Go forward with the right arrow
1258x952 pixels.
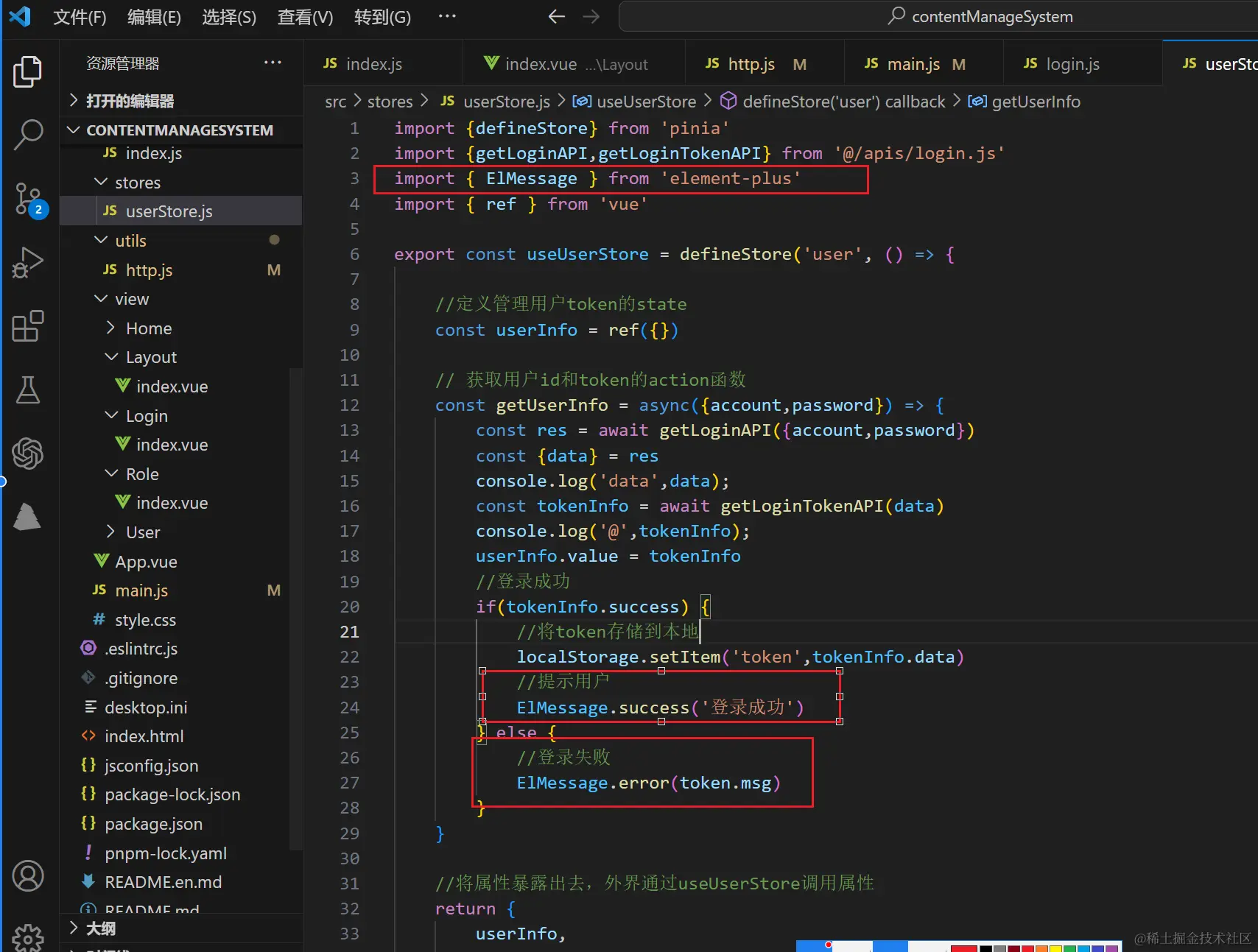591,16
